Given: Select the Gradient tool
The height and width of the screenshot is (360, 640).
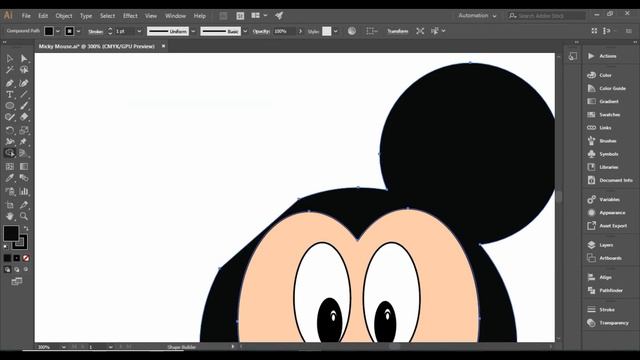Looking at the screenshot, I should (24, 167).
